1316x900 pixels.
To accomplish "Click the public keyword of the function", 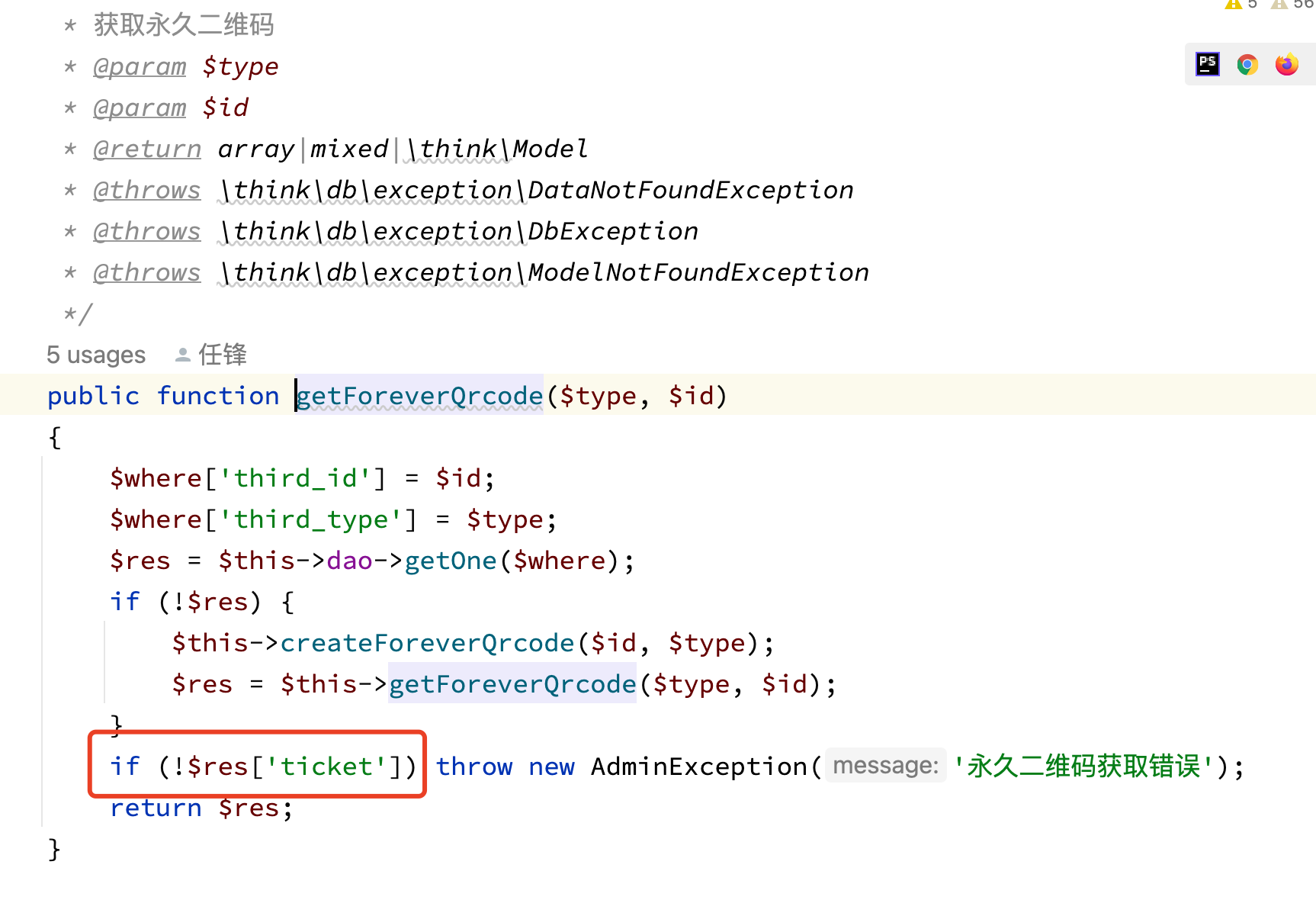I will tap(93, 396).
